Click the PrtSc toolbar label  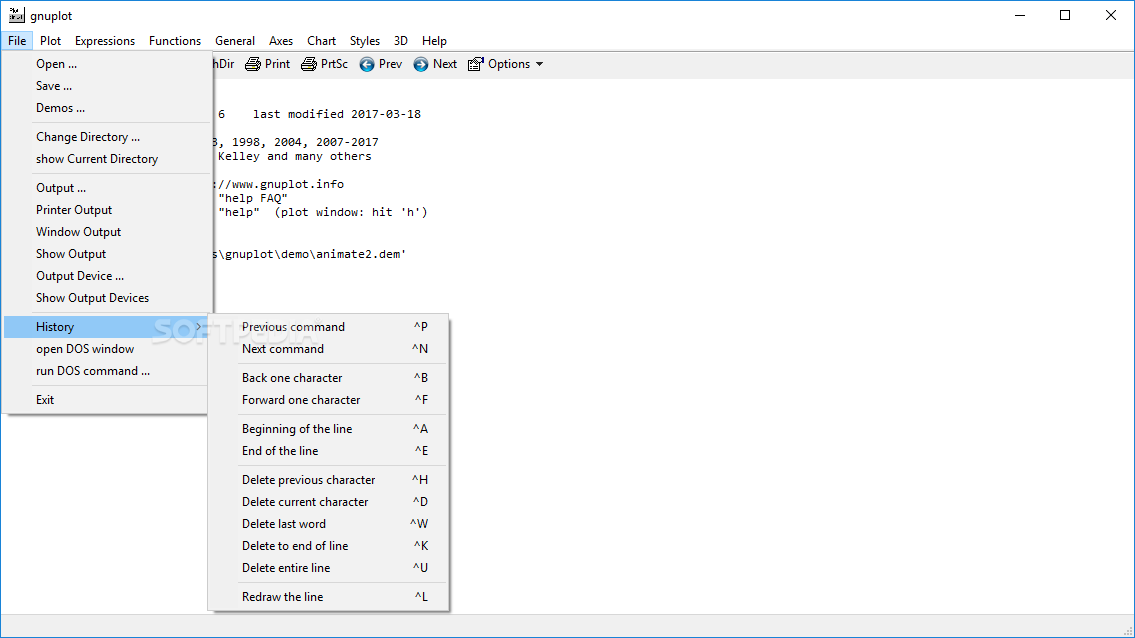tap(334, 64)
